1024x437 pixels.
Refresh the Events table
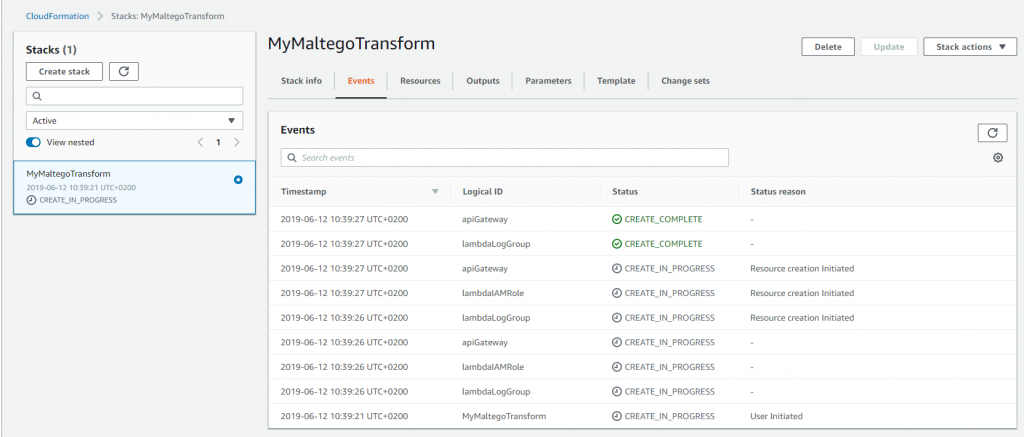992,133
